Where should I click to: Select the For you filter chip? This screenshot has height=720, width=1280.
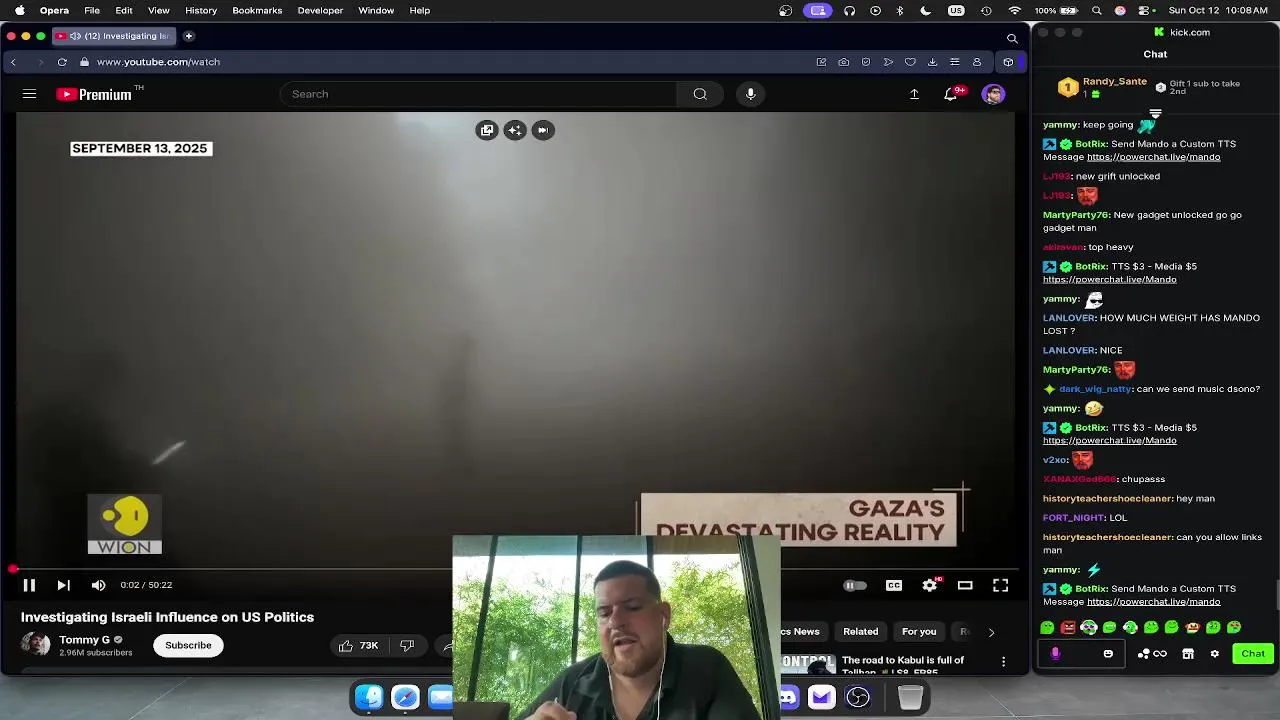pos(919,632)
